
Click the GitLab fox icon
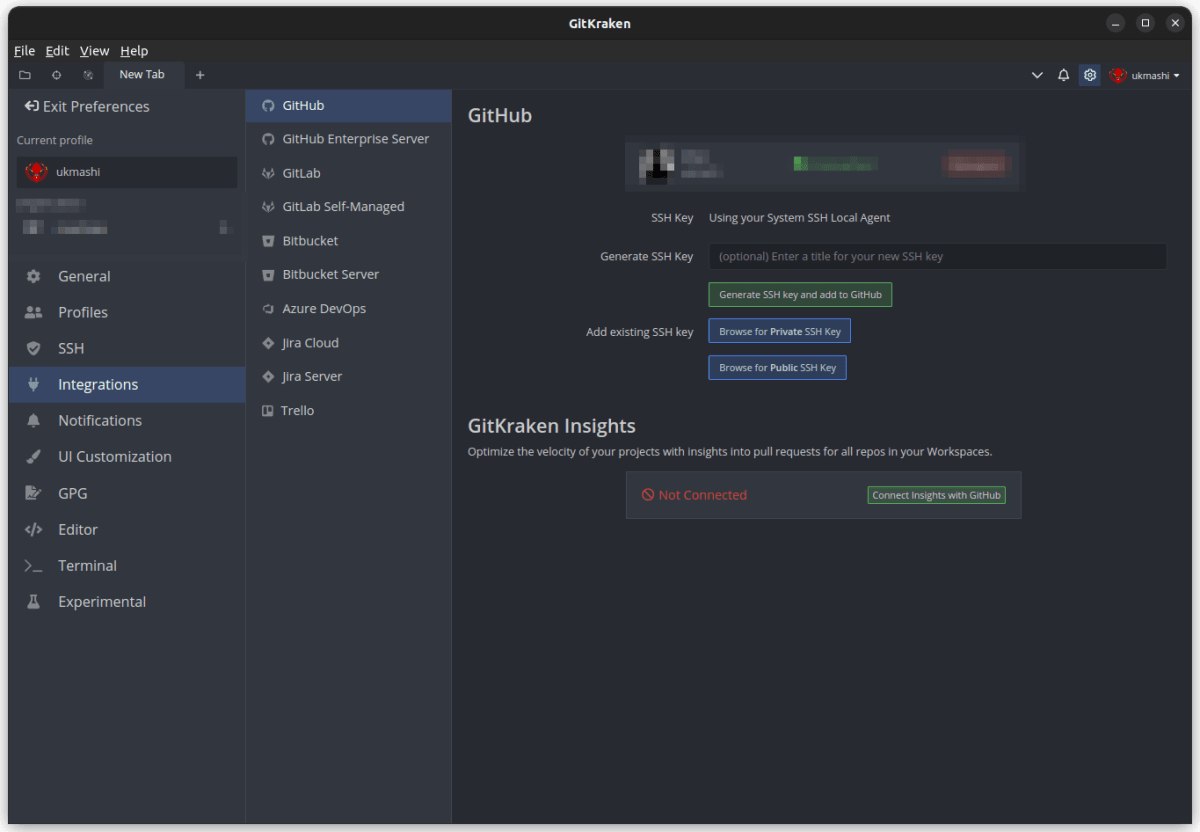point(268,173)
